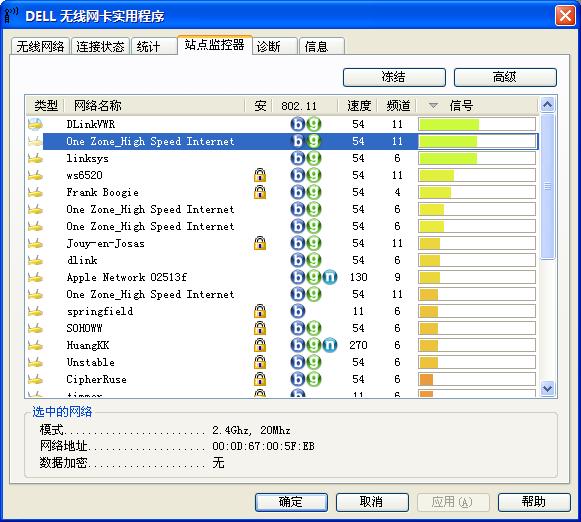Switch to the 连接状态 tab
Viewport: 581px width, 522px height.
pyautogui.click(x=100, y=47)
